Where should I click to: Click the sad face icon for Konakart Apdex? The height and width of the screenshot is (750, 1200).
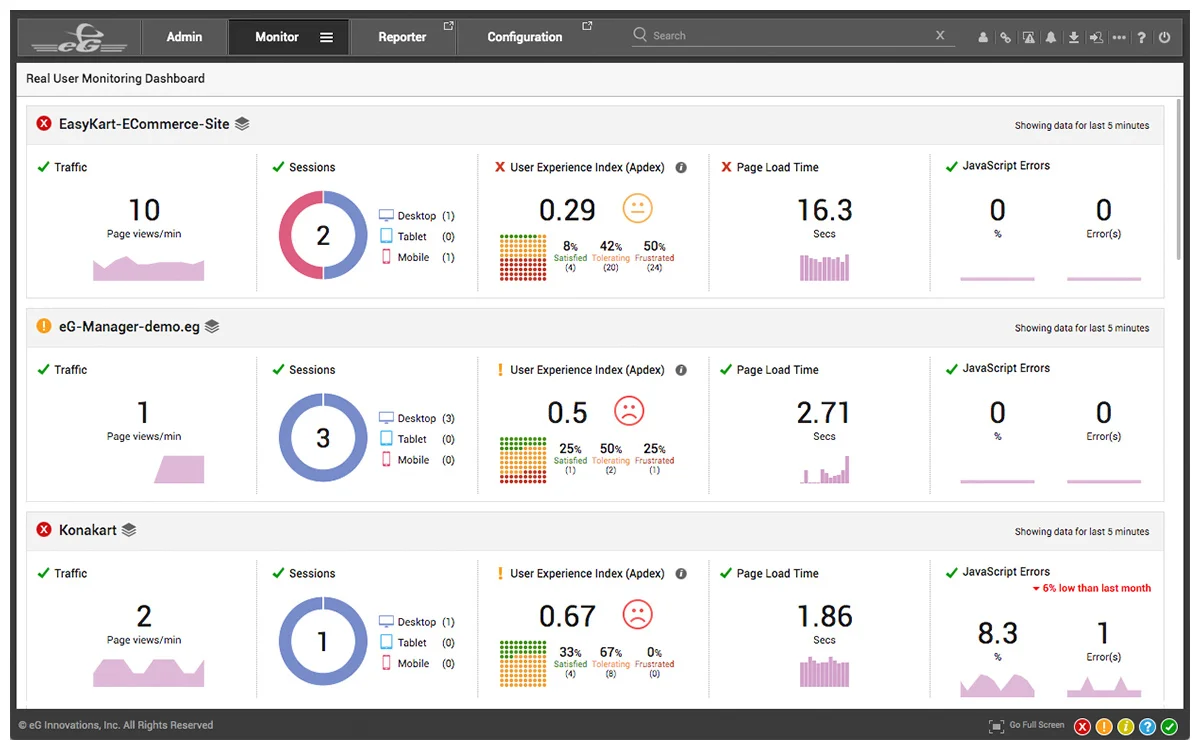click(637, 614)
